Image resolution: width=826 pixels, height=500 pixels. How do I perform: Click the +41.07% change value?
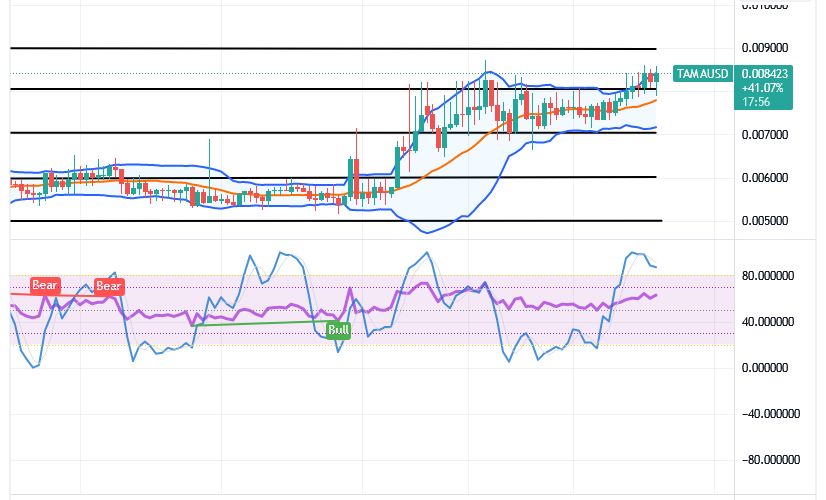click(x=762, y=88)
